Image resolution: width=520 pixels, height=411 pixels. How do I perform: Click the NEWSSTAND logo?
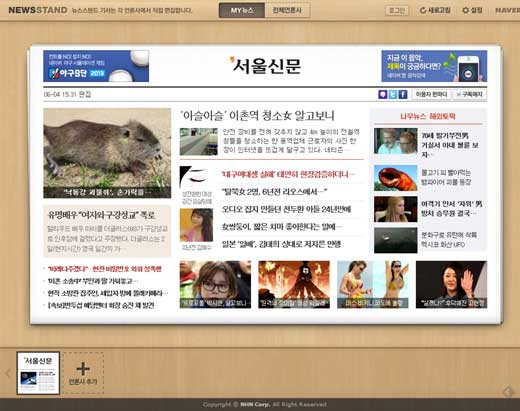tap(38, 10)
